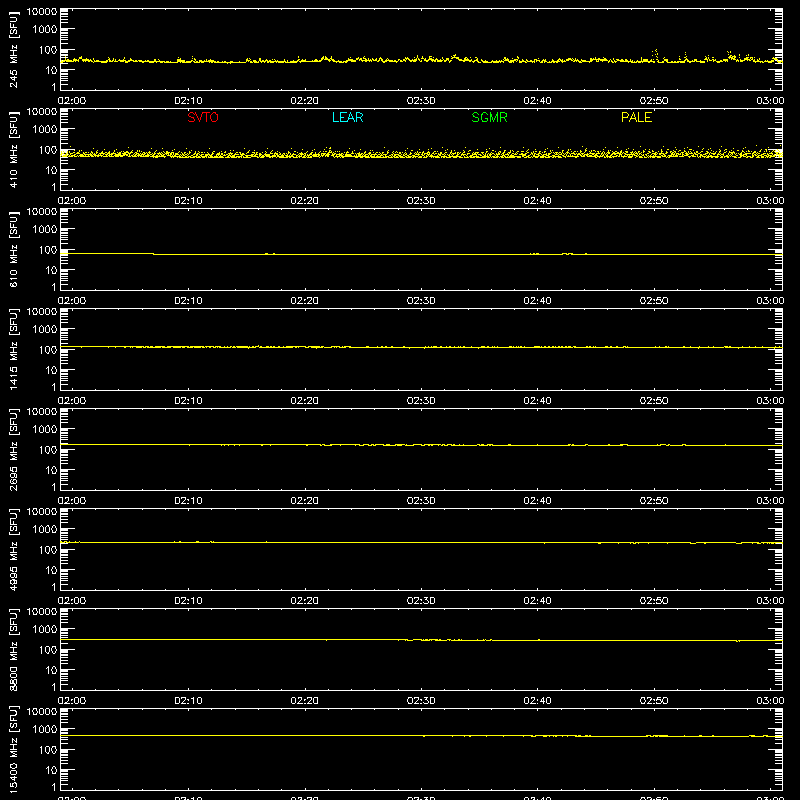The height and width of the screenshot is (800, 800).
Task: Click the 10000 tick on 4995 MHz axis
Action: pyautogui.click(x=42, y=512)
